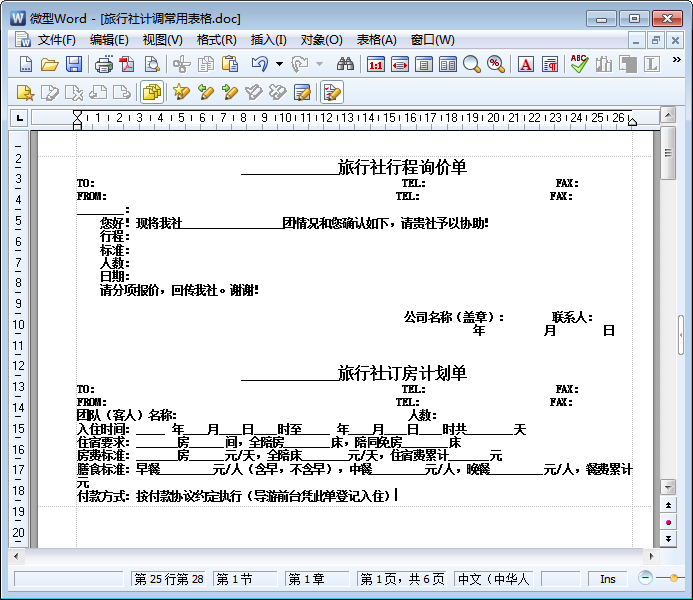Open the 对象(O) menu
Viewport: 693px width, 600px height.
coord(321,40)
